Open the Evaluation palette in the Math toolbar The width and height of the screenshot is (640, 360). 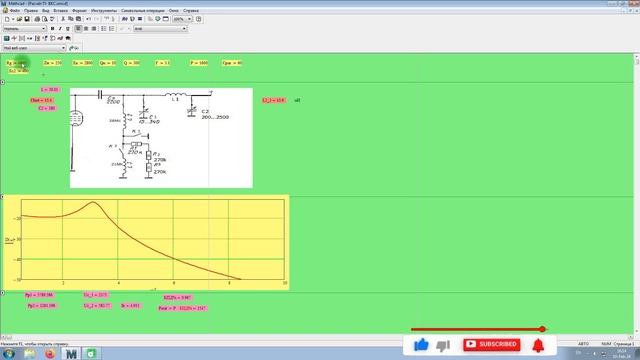pos(29,38)
